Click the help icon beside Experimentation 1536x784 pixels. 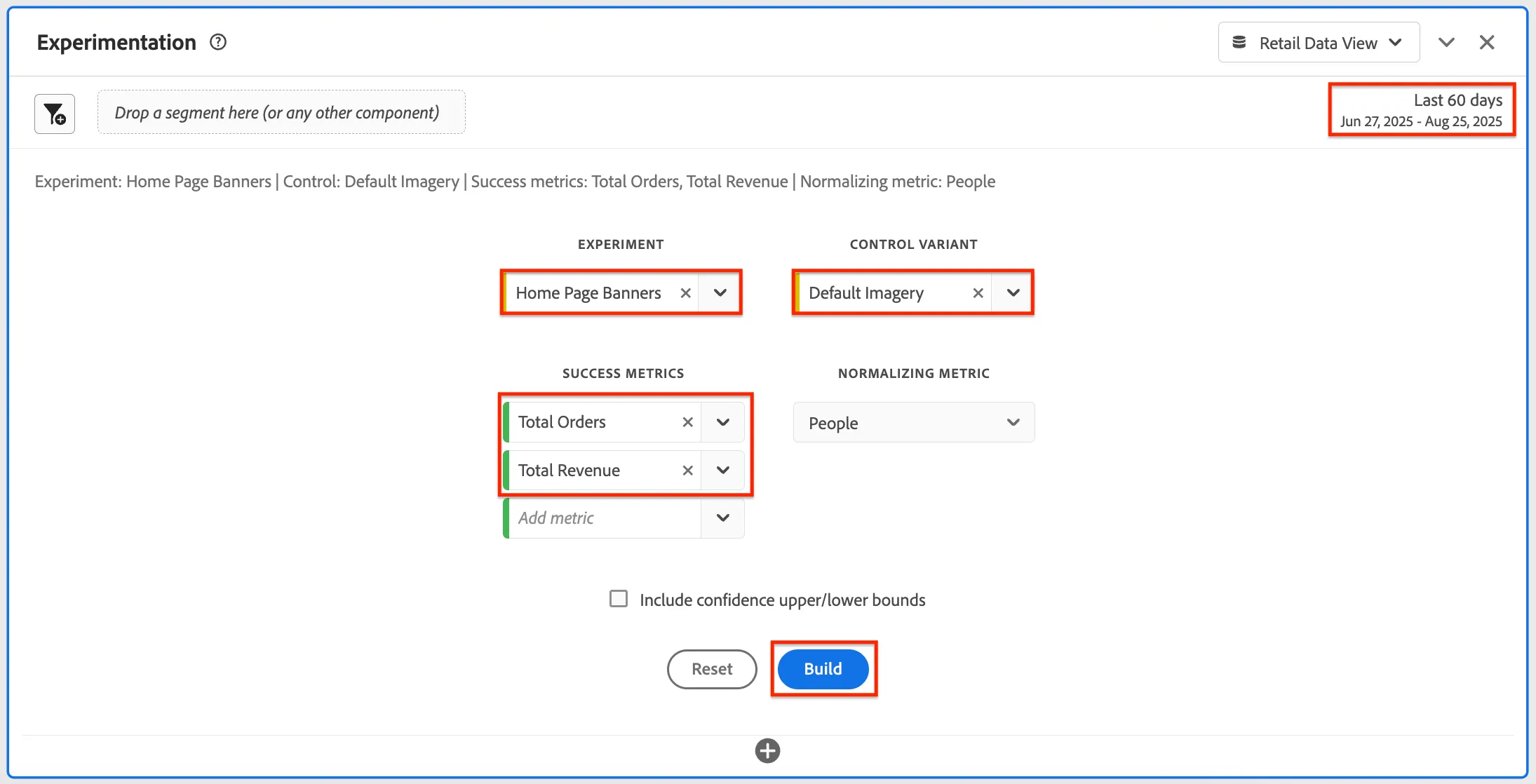[x=218, y=42]
